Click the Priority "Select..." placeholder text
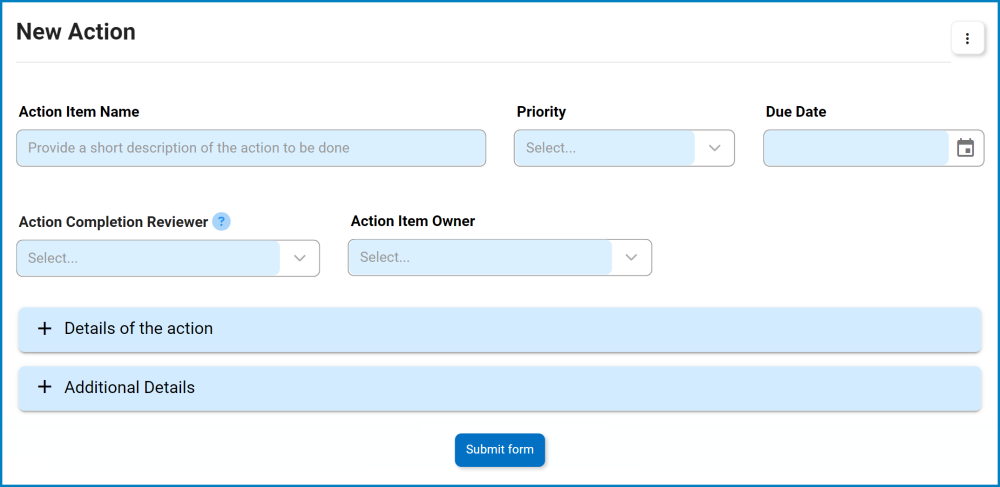This screenshot has width=1000, height=487. click(551, 148)
